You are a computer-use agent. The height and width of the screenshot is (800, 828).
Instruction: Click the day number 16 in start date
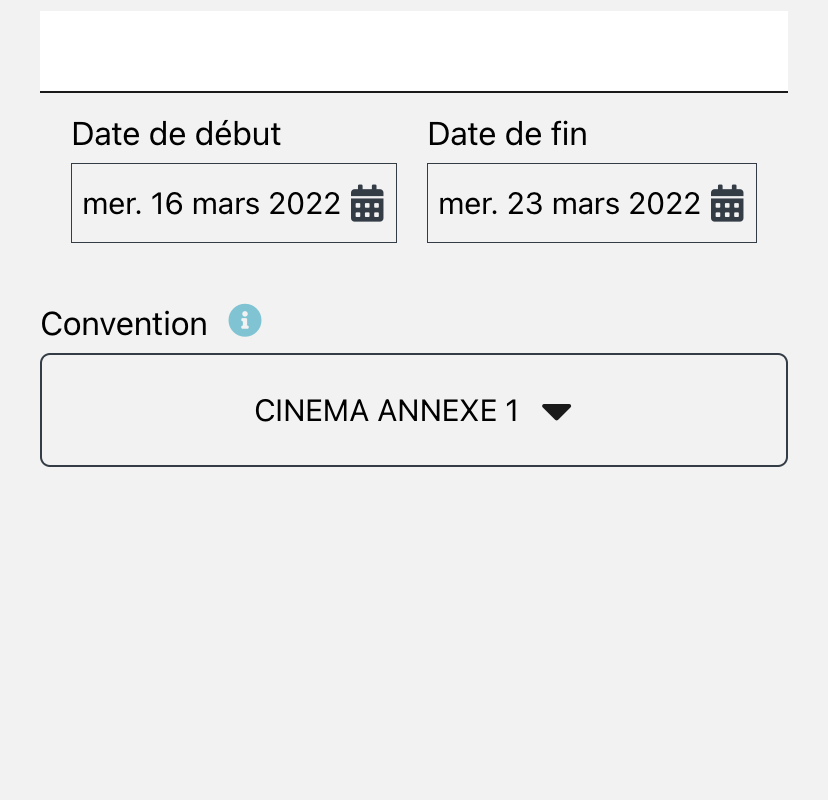167,203
